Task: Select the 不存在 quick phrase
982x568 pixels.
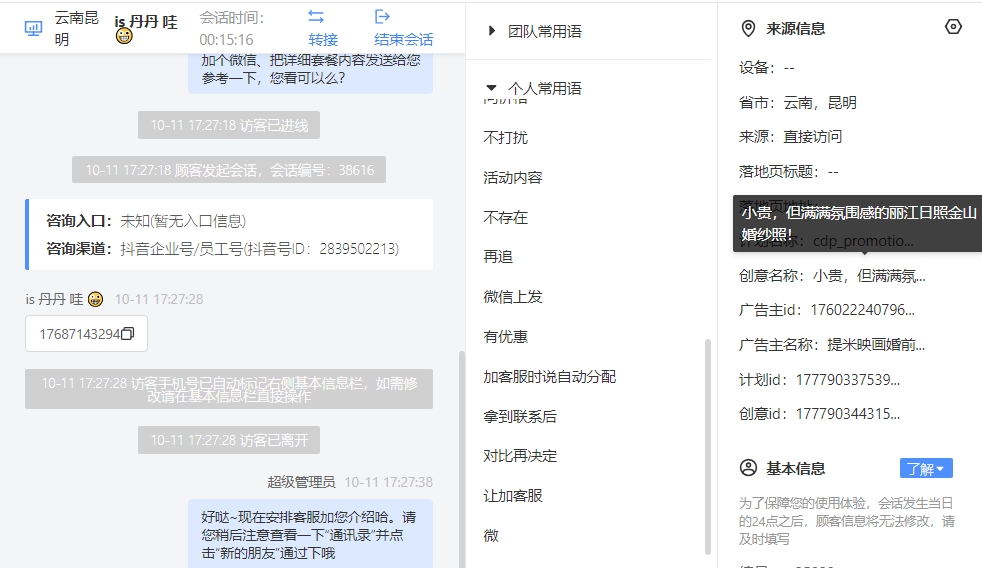Action: pos(505,217)
